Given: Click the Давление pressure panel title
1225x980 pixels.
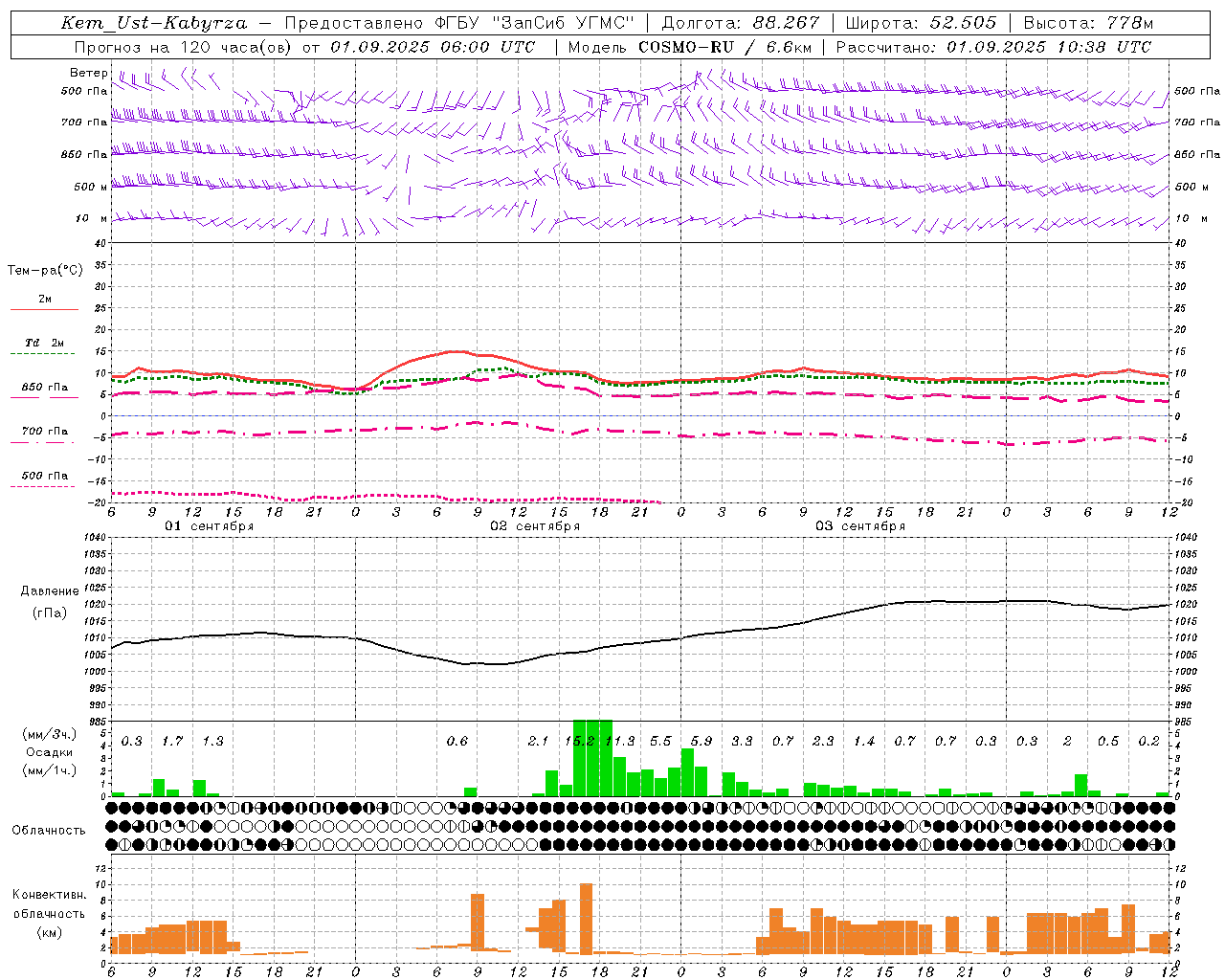Looking at the screenshot, I should tap(50, 591).
